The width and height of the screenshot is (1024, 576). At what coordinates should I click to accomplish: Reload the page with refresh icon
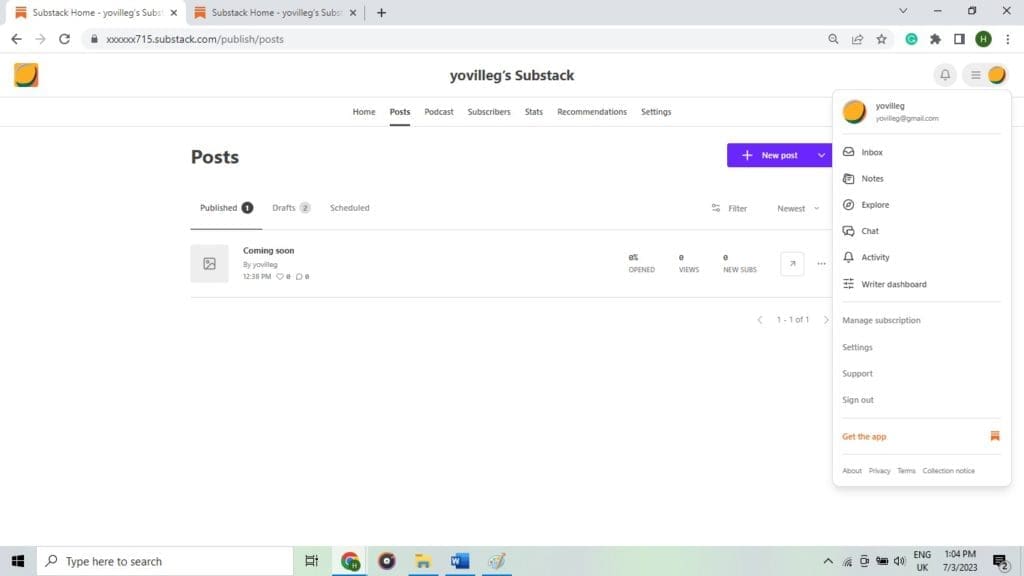(64, 39)
